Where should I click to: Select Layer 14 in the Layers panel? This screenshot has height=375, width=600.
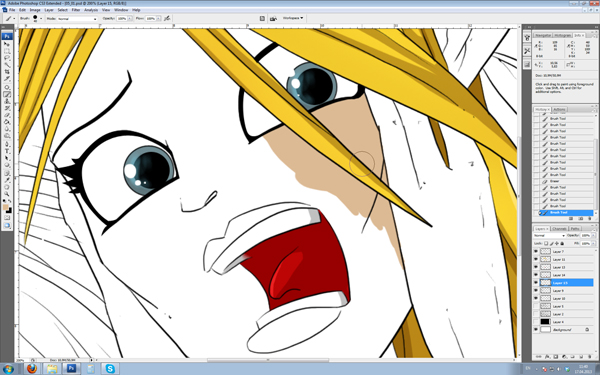click(566, 275)
